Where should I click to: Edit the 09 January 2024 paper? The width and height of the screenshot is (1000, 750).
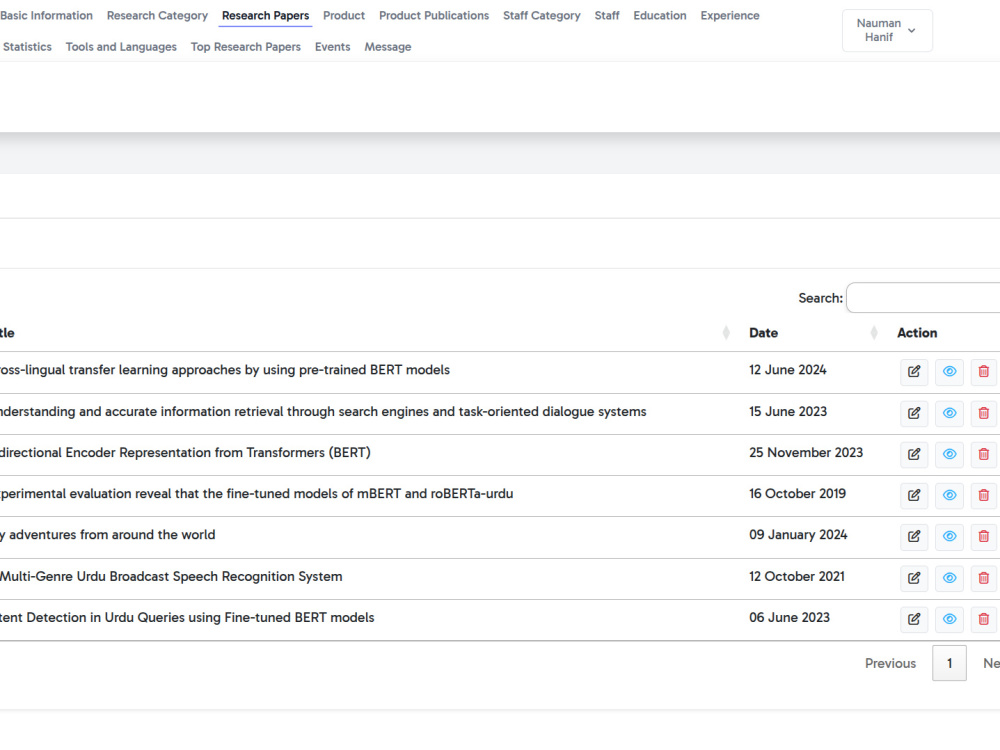914,536
